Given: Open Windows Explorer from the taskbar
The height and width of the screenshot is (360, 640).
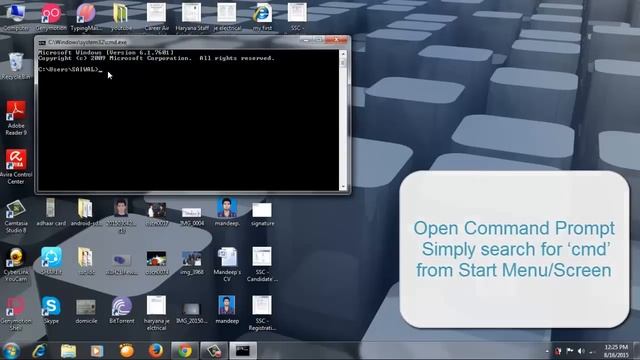Looking at the screenshot, I should pyautogui.click(x=68, y=351).
